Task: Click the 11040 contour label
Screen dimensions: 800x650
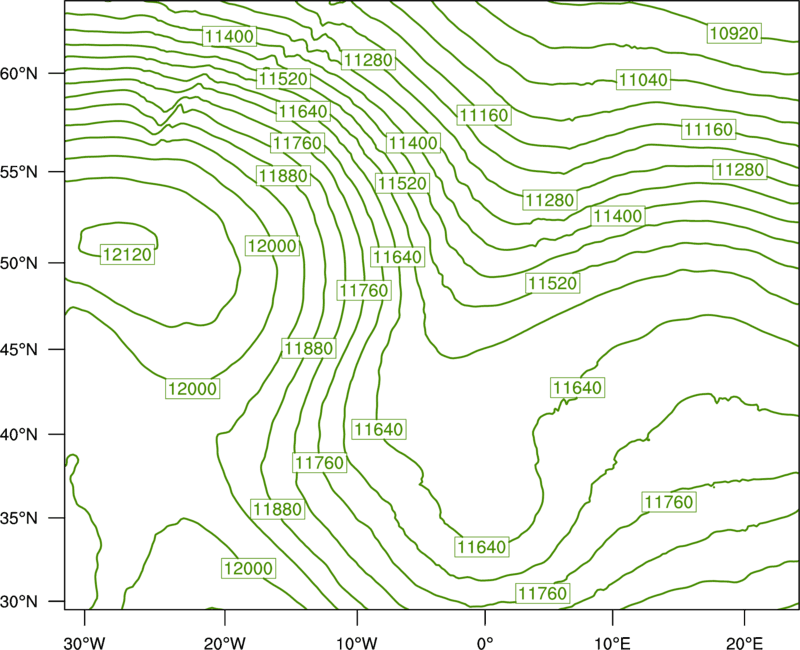Action: click(x=643, y=80)
